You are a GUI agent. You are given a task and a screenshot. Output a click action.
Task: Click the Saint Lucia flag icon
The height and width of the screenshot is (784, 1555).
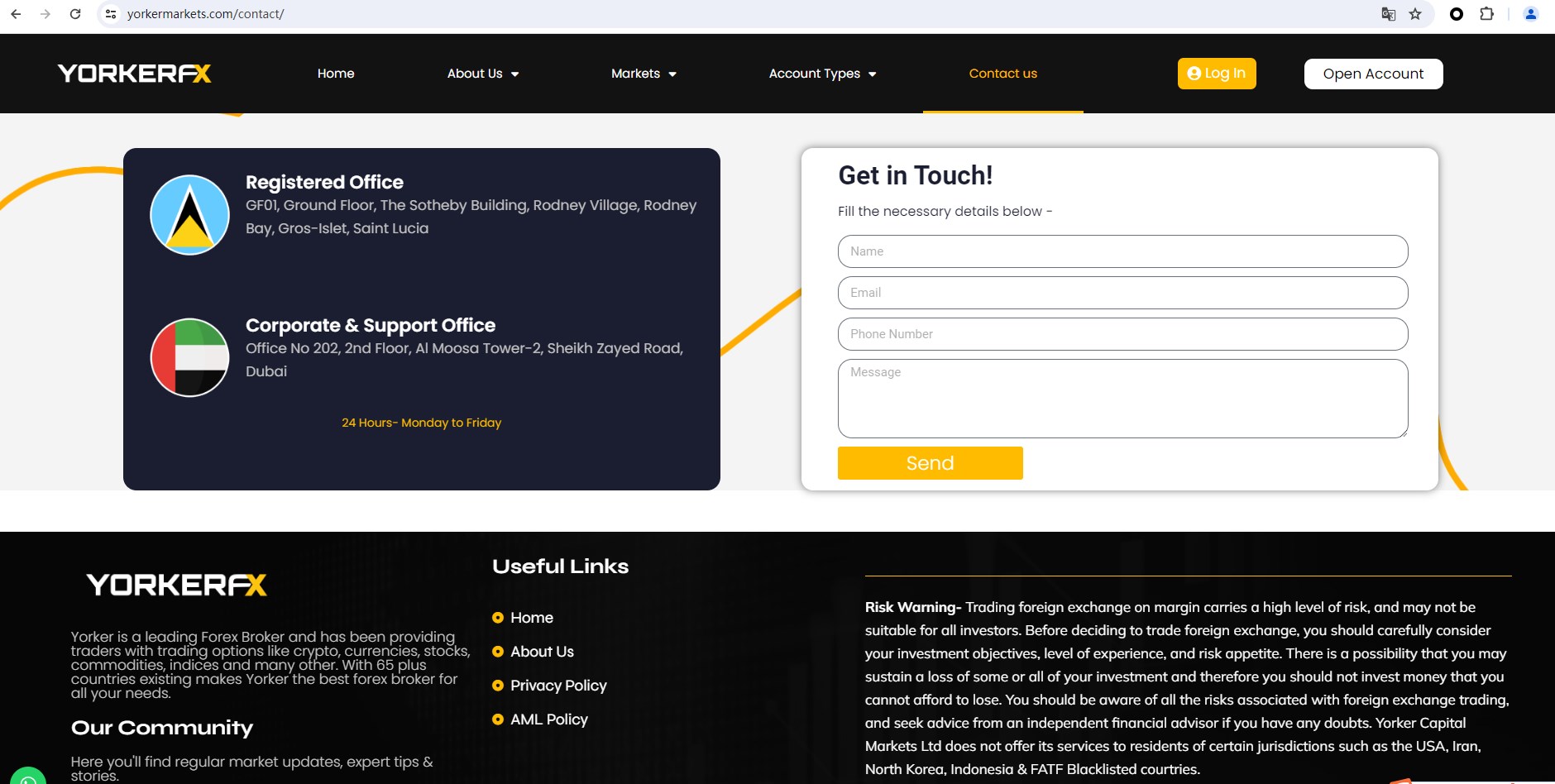pos(189,215)
